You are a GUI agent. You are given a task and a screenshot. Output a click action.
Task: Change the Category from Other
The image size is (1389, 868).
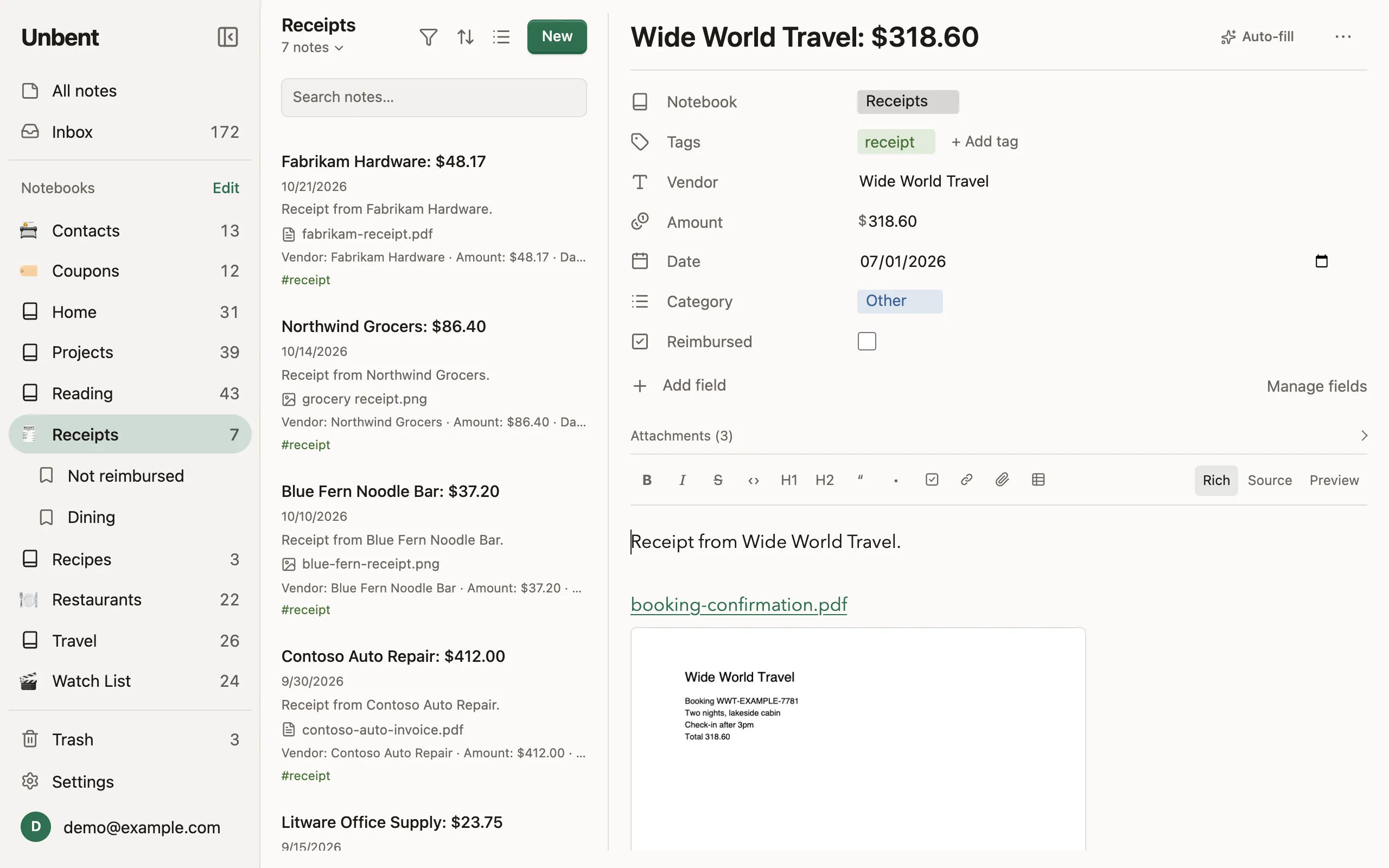coord(900,302)
